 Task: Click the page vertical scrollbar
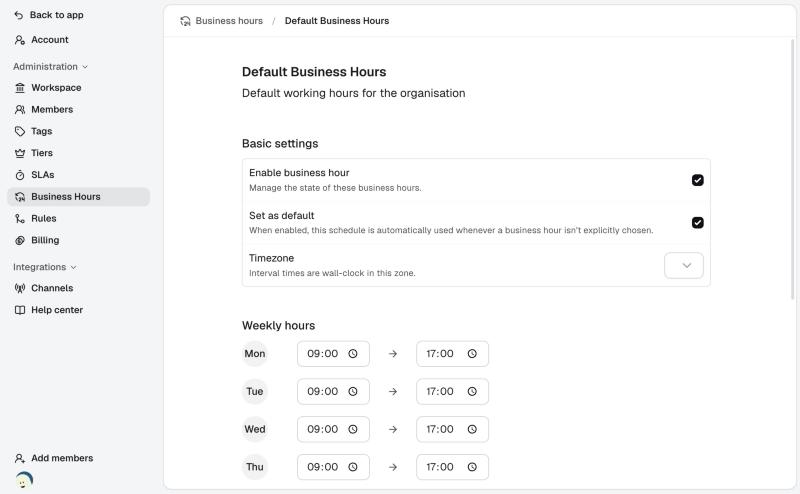click(792, 168)
